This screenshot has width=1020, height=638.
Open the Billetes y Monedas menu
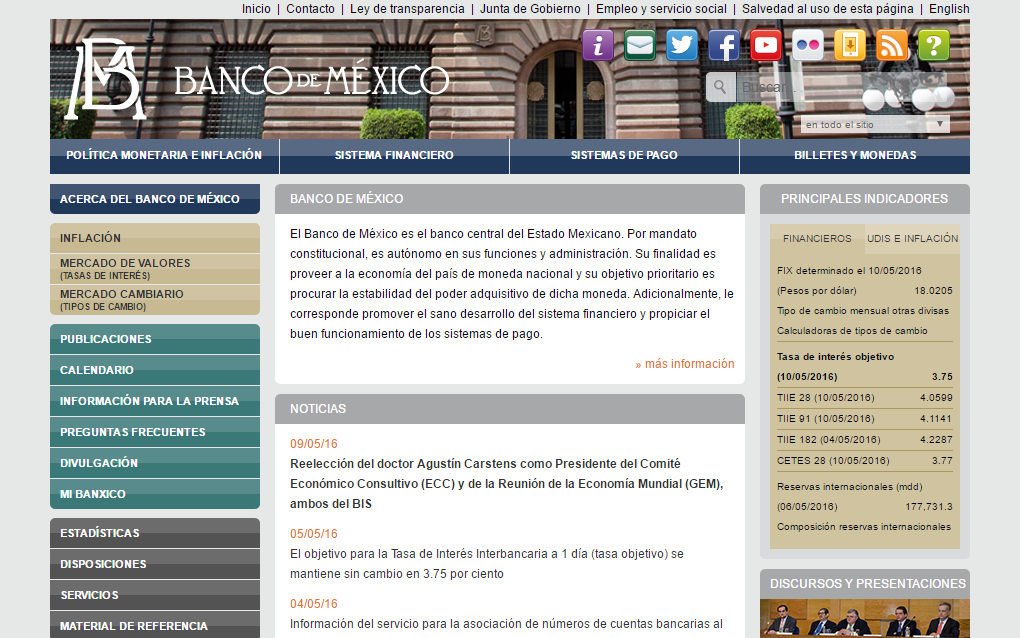855,155
